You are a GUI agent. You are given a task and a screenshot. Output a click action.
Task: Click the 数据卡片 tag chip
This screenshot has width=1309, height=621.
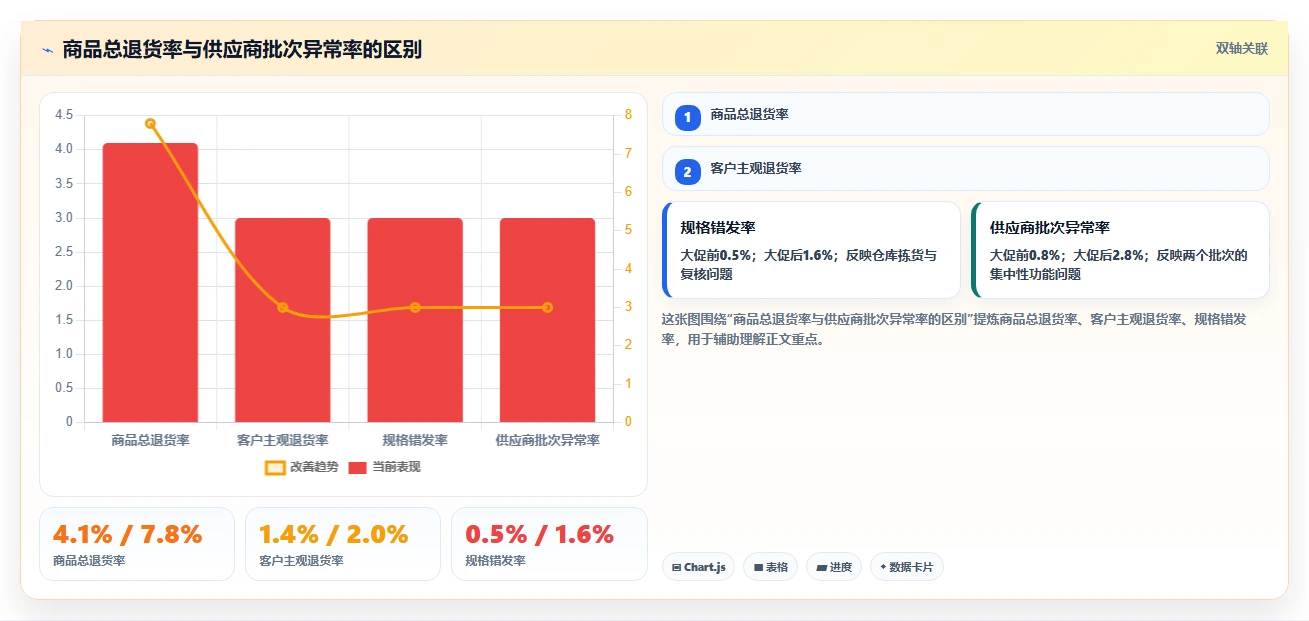tap(906, 567)
